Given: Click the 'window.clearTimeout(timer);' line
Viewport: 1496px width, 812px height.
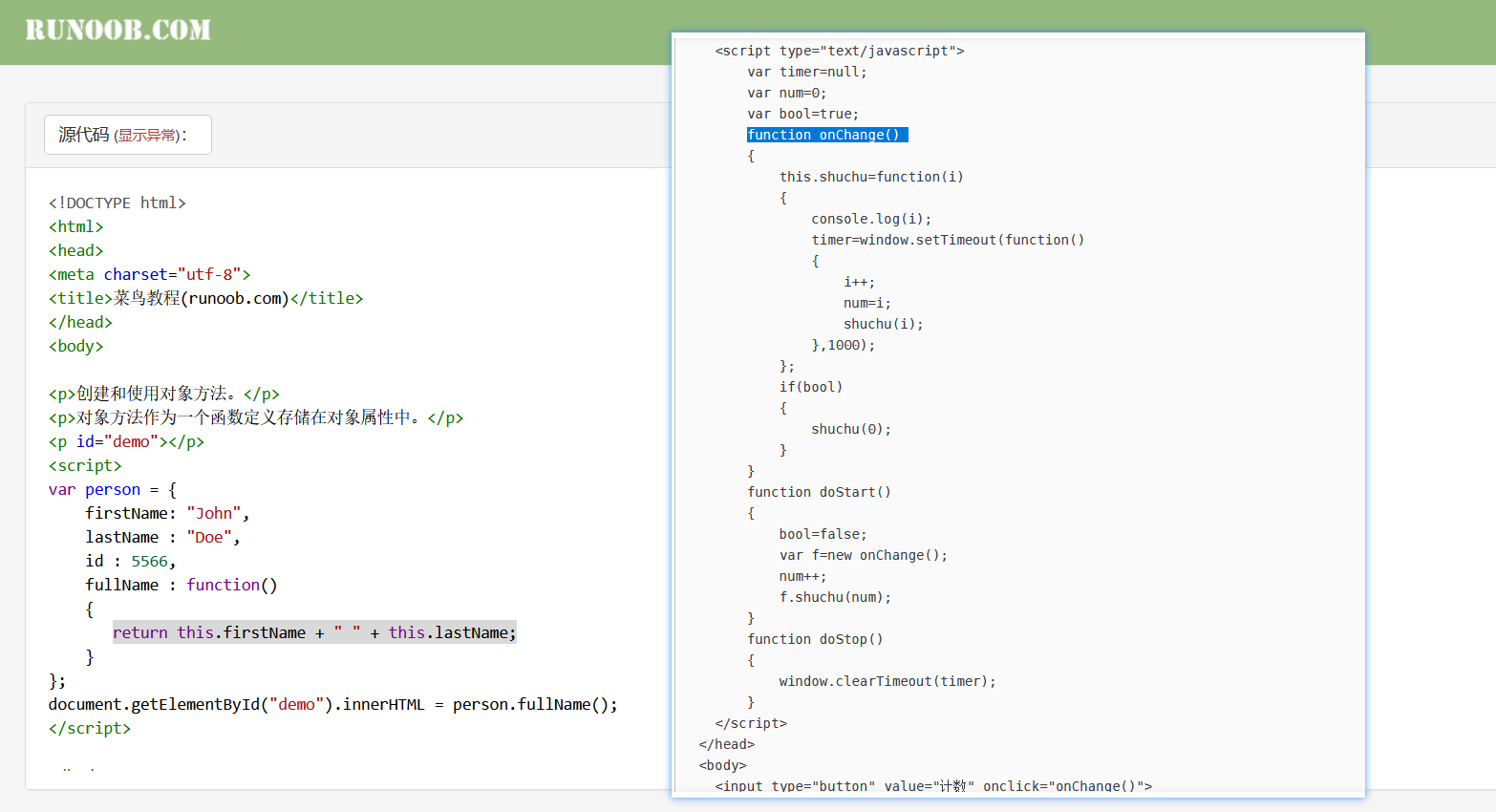Looking at the screenshot, I should tap(887, 681).
